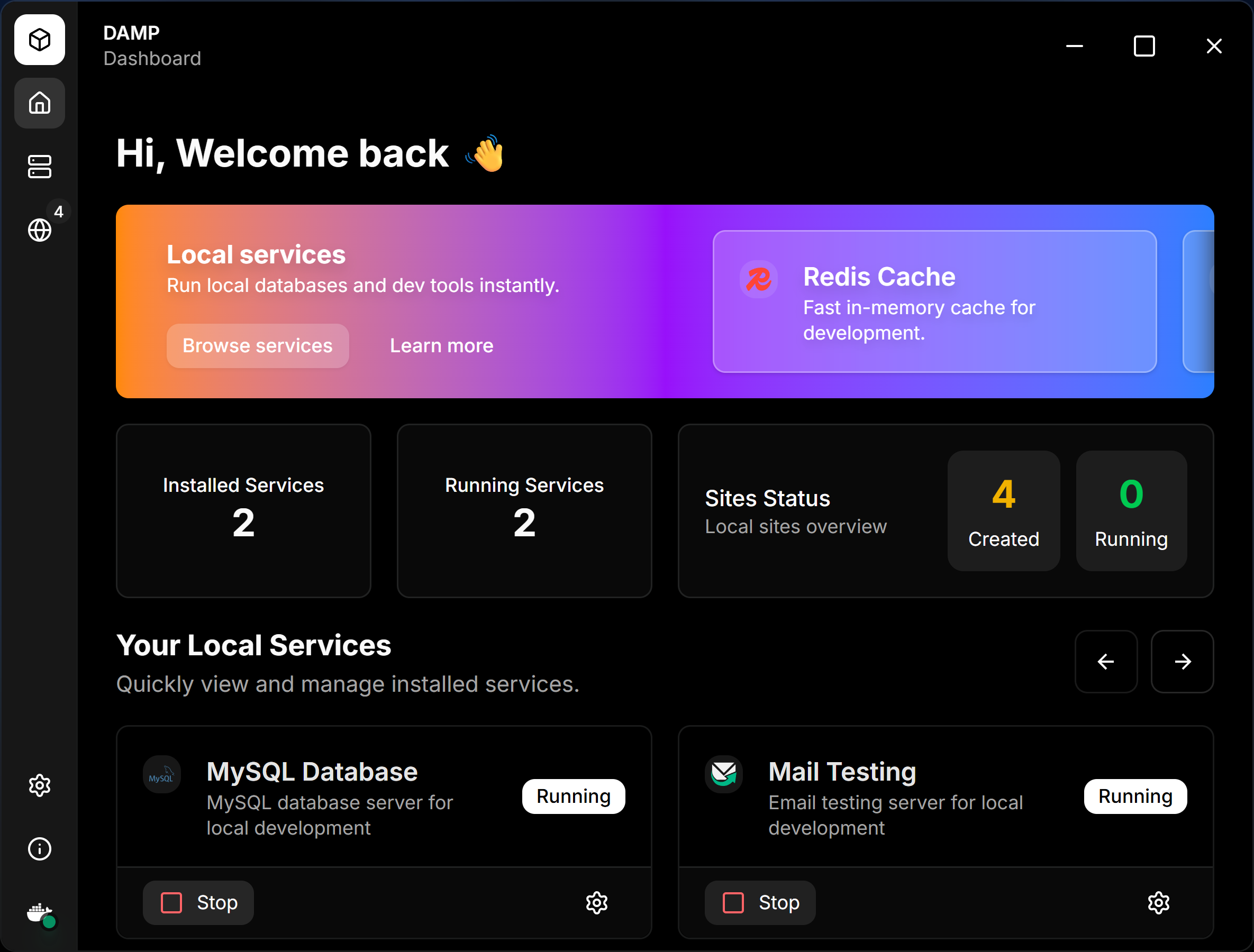Open the Sites globe icon with badge 4
Viewport: 1254px width, 952px height.
[39, 230]
